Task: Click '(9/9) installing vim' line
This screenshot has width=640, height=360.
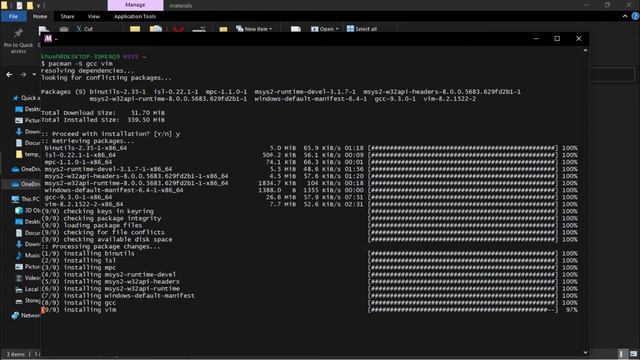Action: click(79, 310)
